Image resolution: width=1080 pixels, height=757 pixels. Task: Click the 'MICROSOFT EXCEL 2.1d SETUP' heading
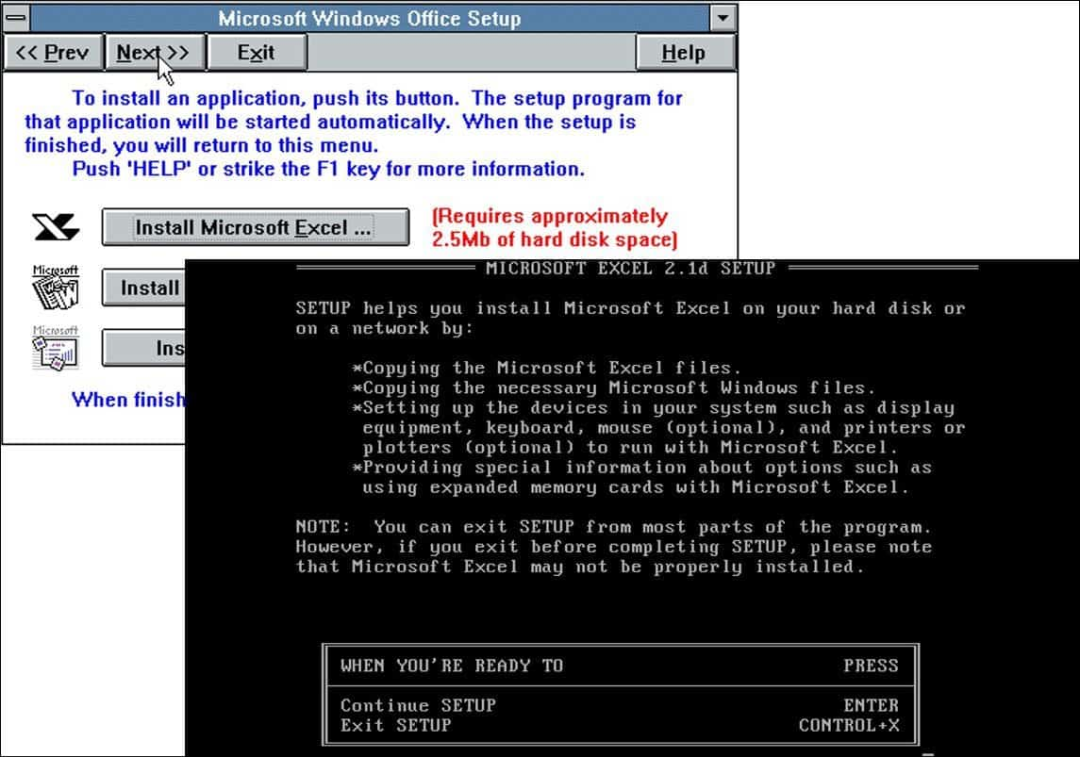tap(630, 268)
